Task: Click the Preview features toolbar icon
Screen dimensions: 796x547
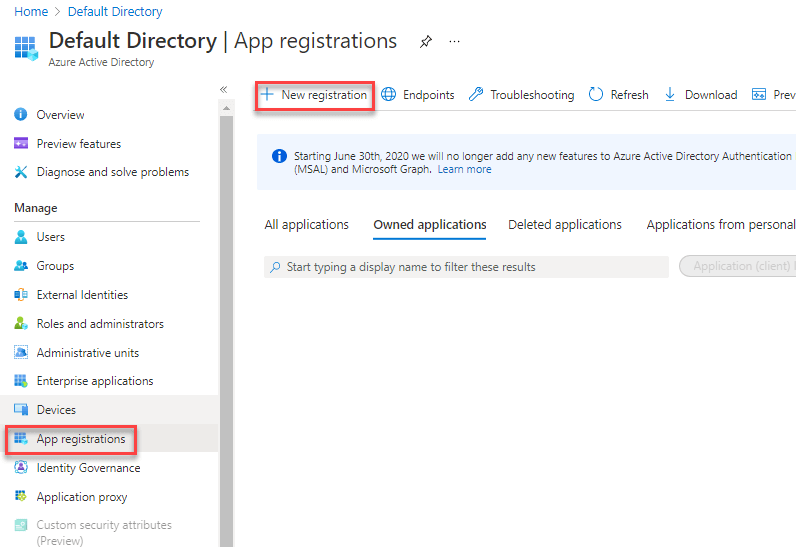Action: click(x=759, y=94)
